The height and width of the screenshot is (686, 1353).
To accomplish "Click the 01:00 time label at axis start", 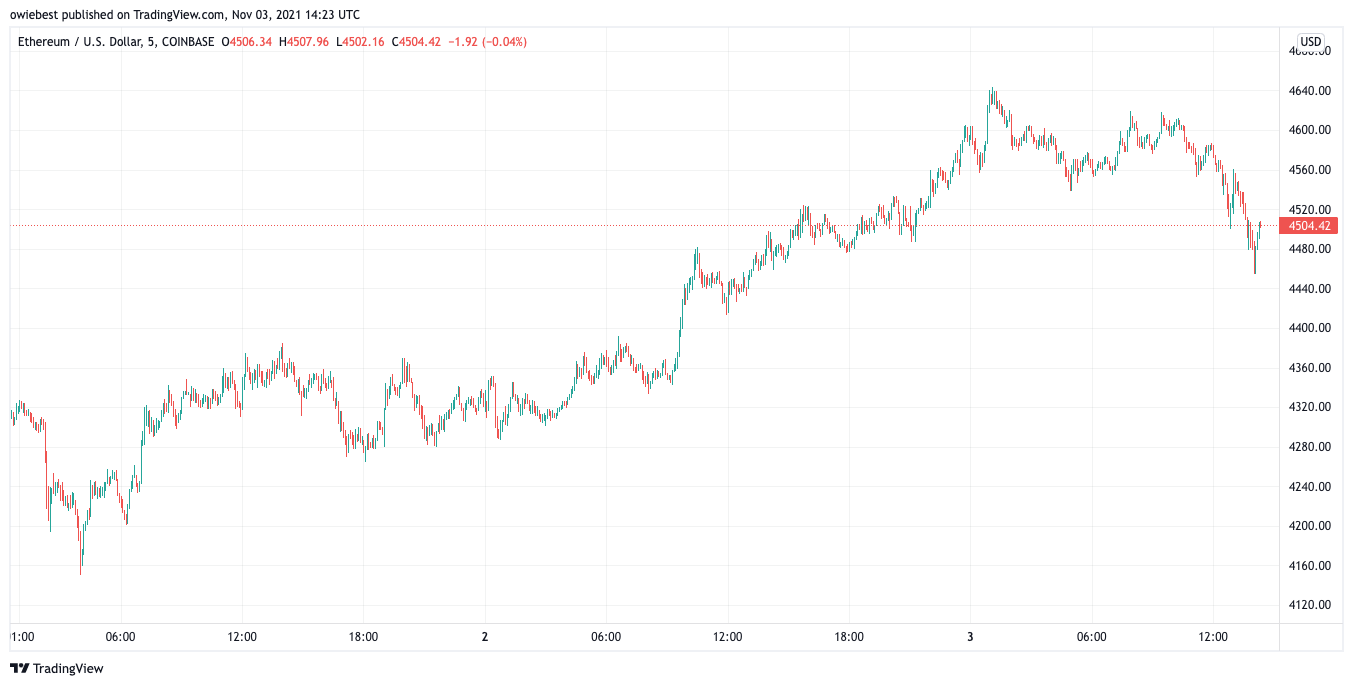I will click(24, 637).
